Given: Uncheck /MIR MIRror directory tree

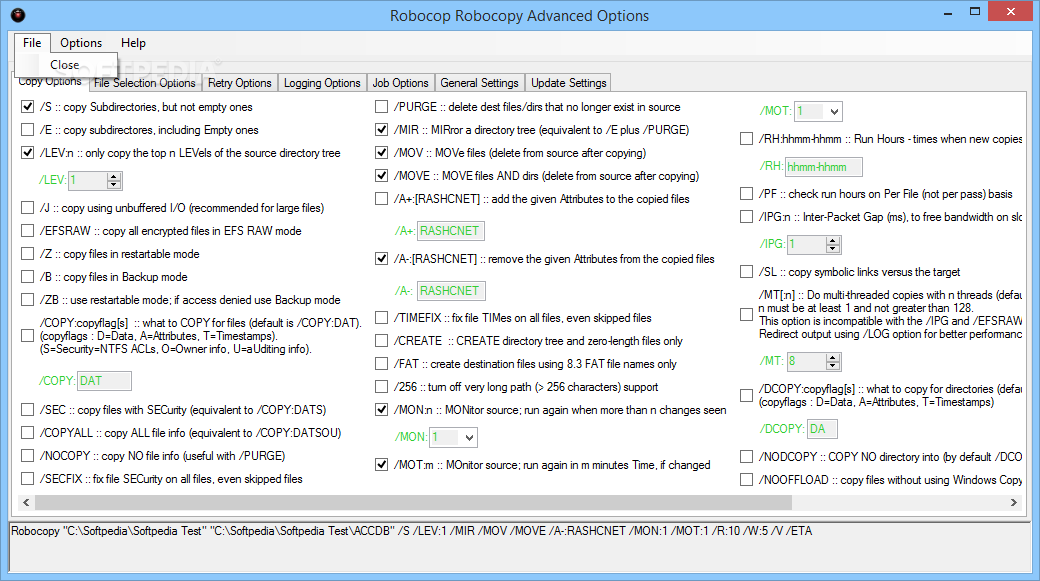Looking at the screenshot, I should (x=381, y=130).
